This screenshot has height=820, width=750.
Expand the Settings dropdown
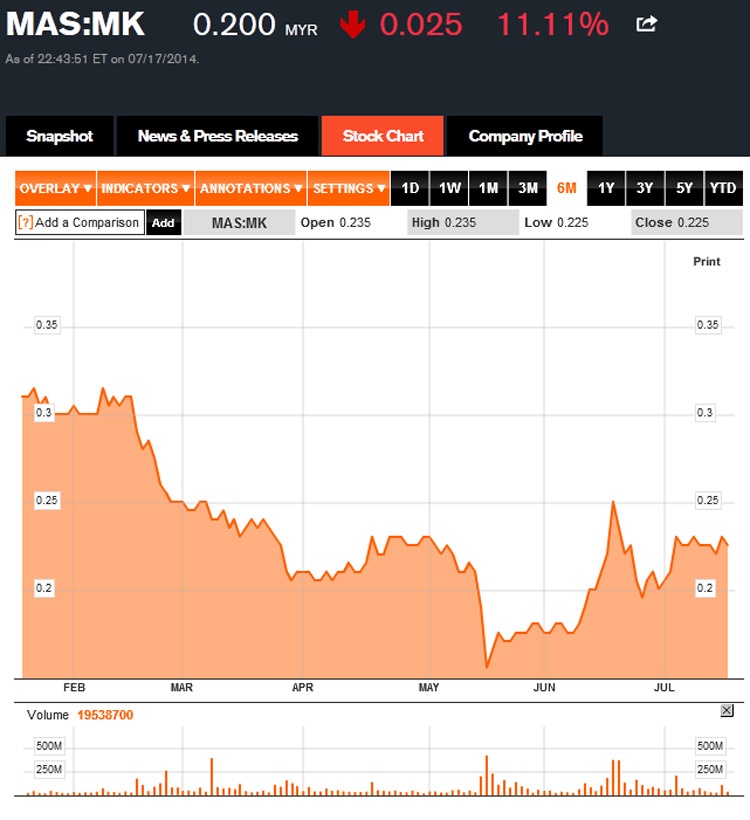(x=348, y=188)
